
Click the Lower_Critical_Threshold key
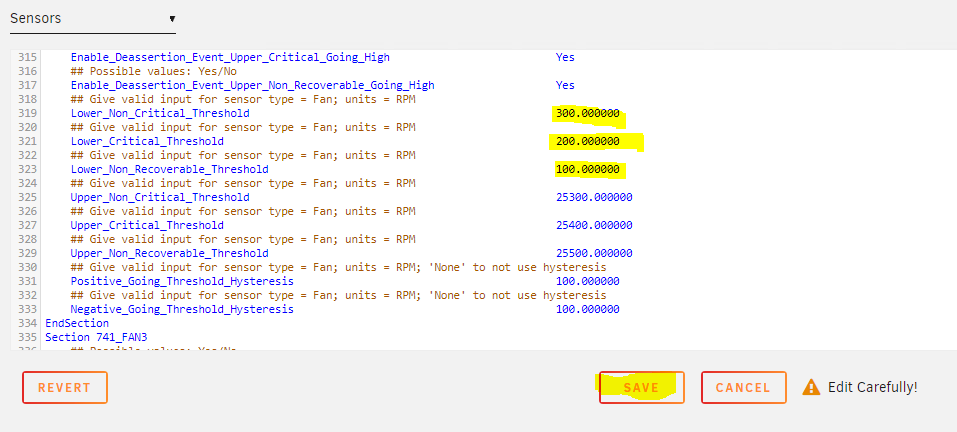147,141
